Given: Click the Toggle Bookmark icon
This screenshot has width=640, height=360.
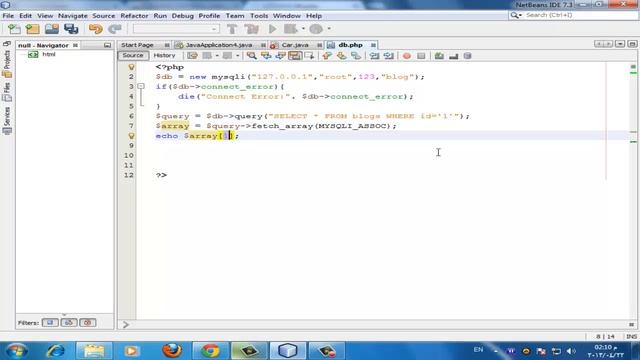Looking at the screenshot, I should click(x=356, y=56).
